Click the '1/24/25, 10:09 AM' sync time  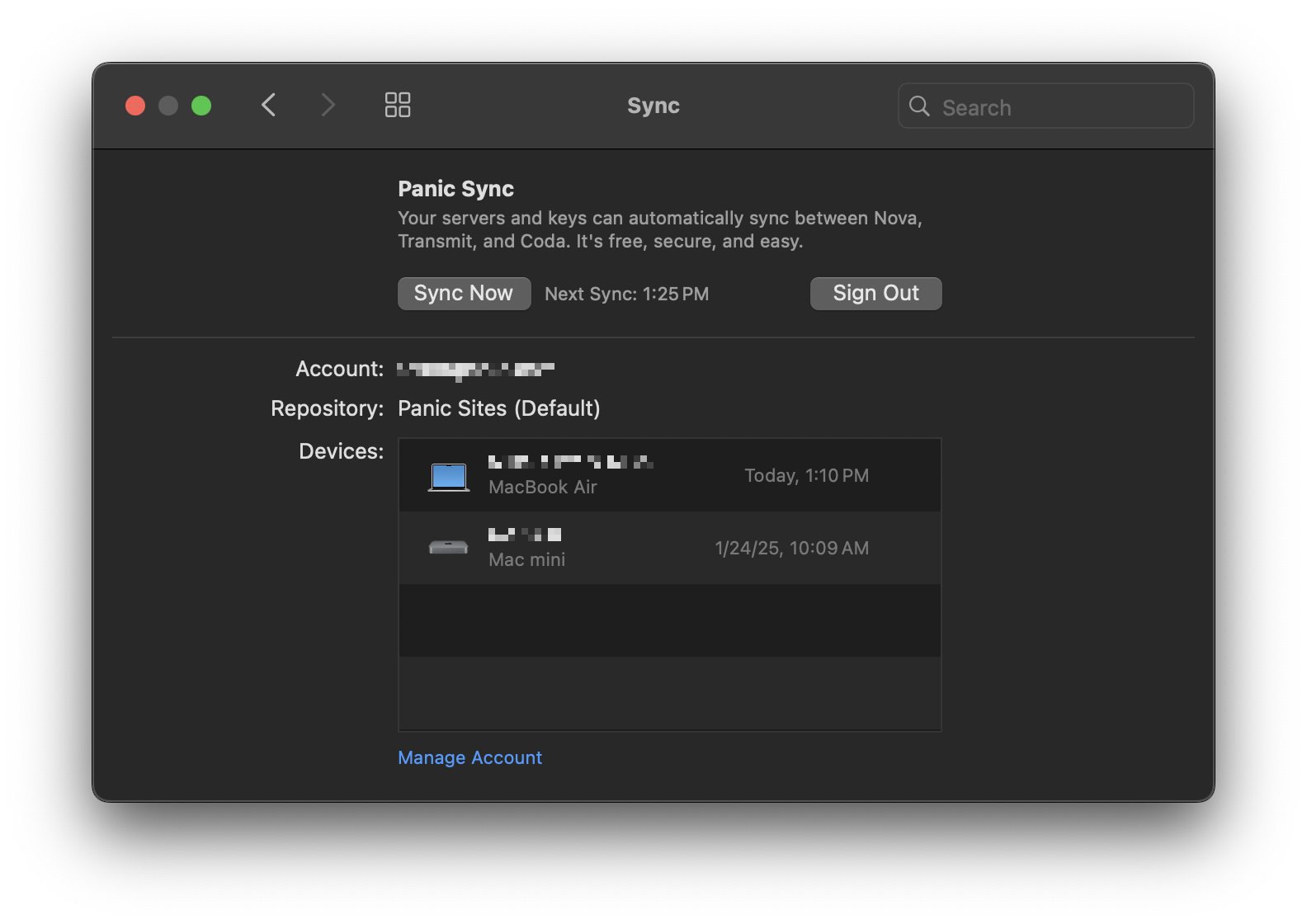pos(791,548)
